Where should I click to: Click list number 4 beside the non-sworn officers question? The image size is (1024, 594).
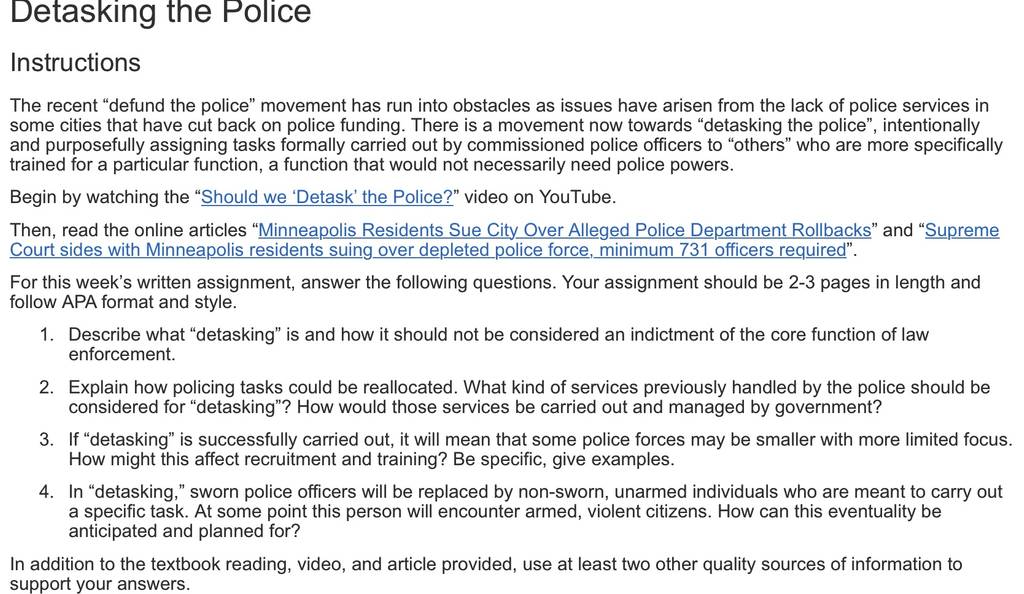pos(46,492)
